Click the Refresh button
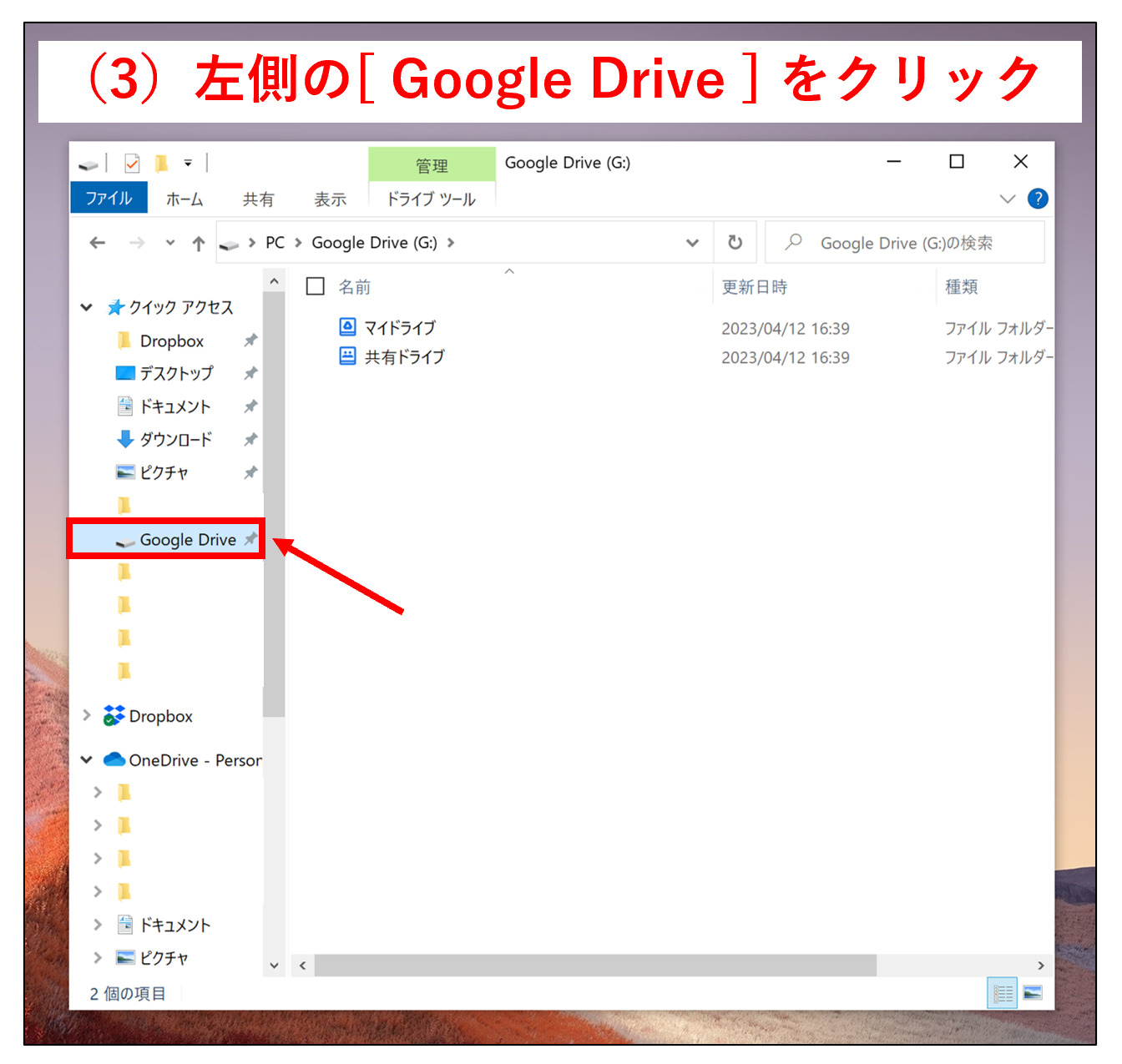This screenshot has height=1064, width=1122. pyautogui.click(x=735, y=242)
